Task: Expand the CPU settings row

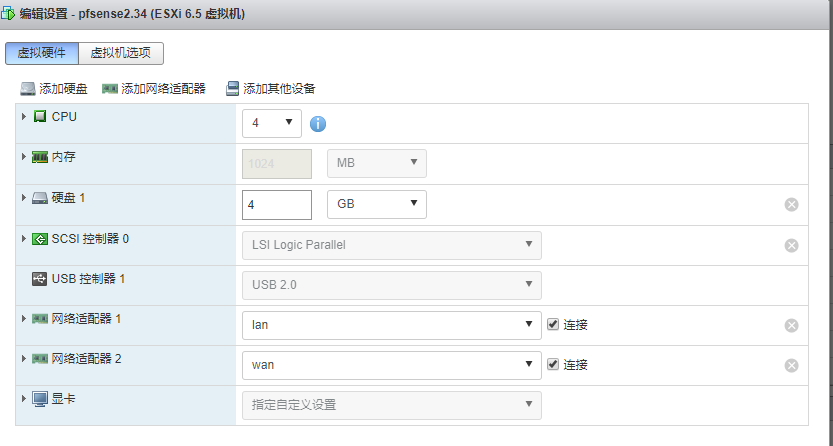Action: [24, 117]
